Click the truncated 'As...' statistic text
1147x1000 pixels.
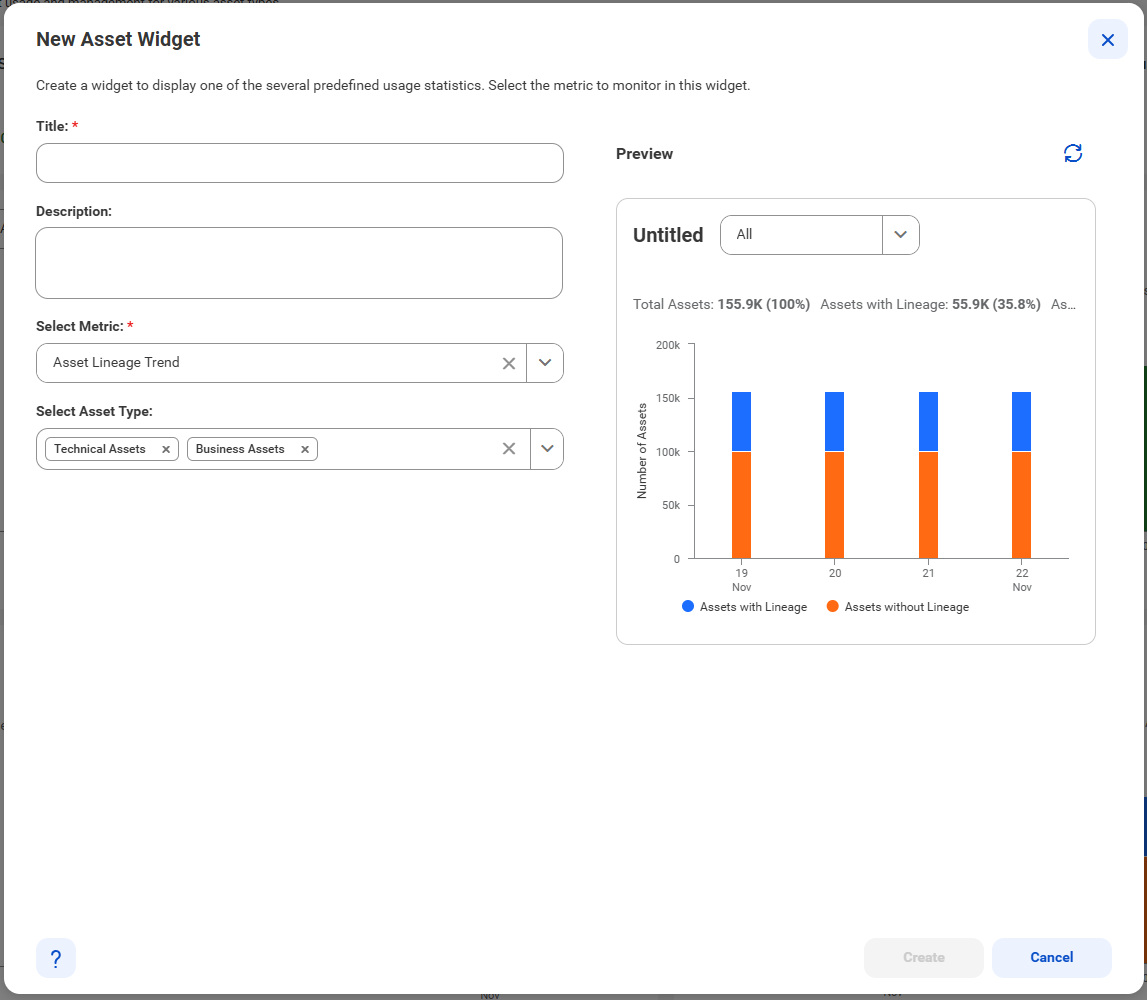1063,304
